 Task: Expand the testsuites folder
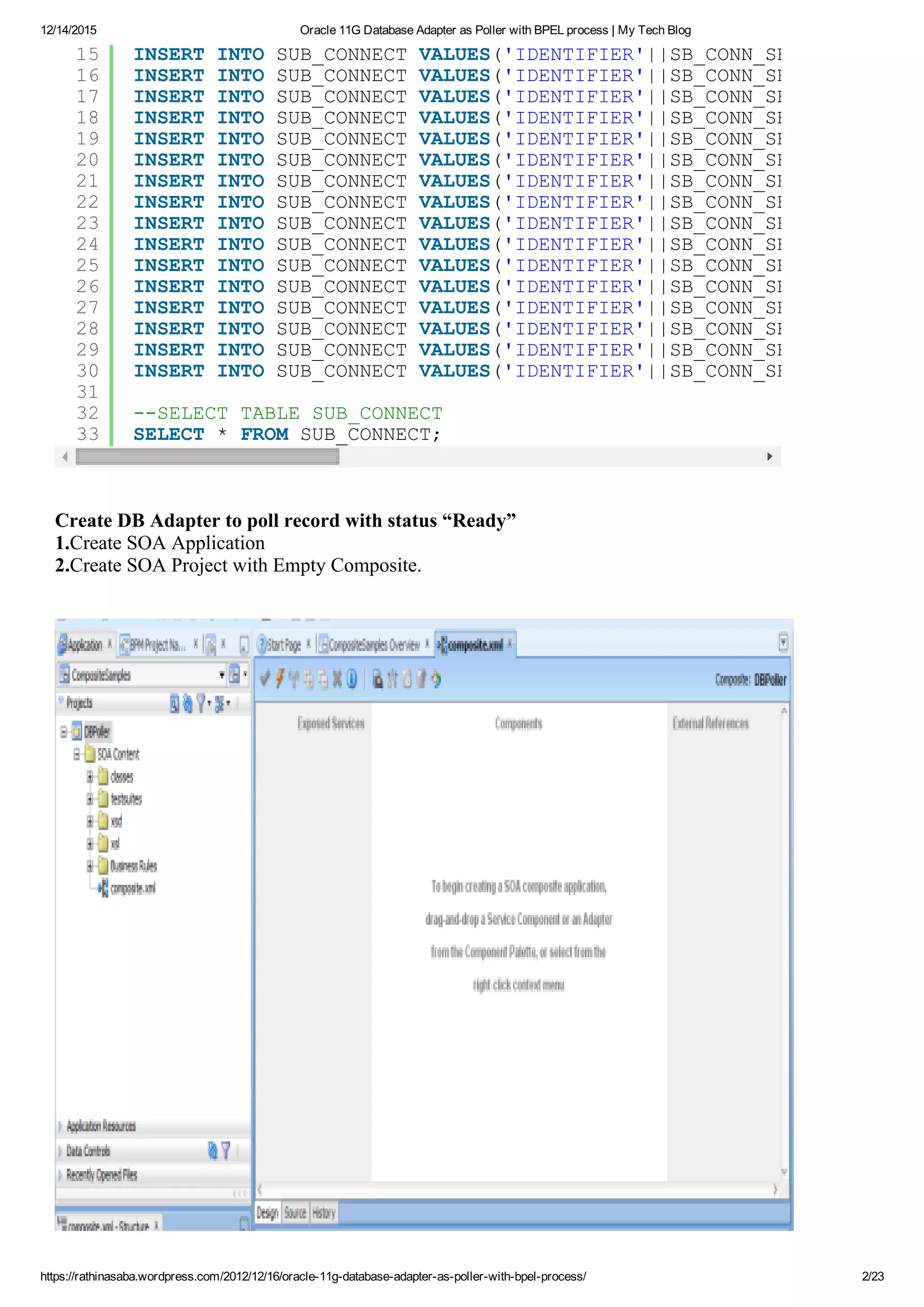(90, 799)
